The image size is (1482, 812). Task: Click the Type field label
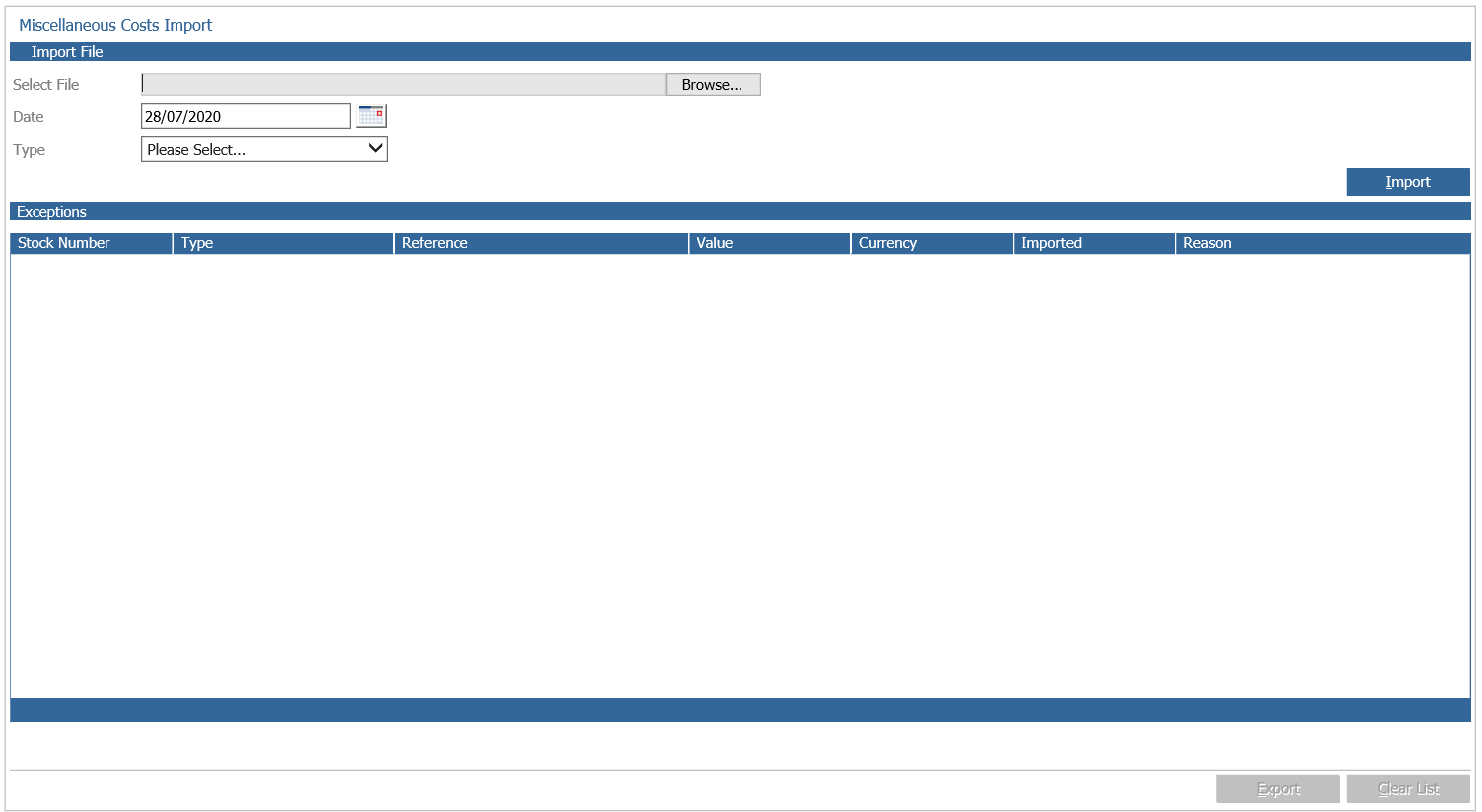pos(30,150)
